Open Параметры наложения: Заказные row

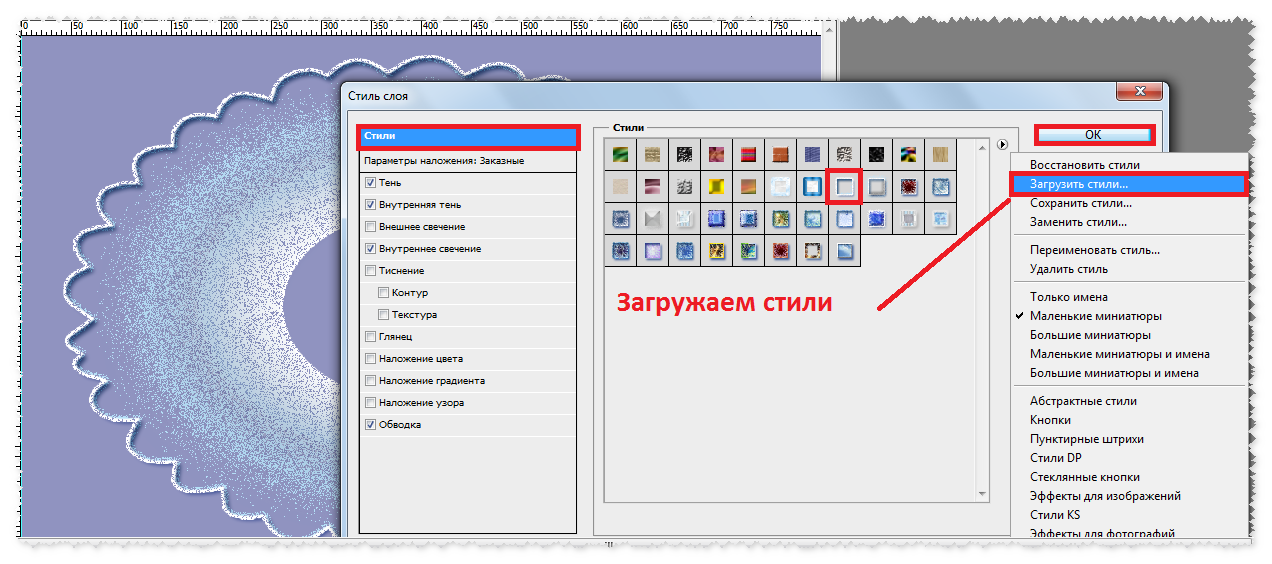tap(468, 160)
